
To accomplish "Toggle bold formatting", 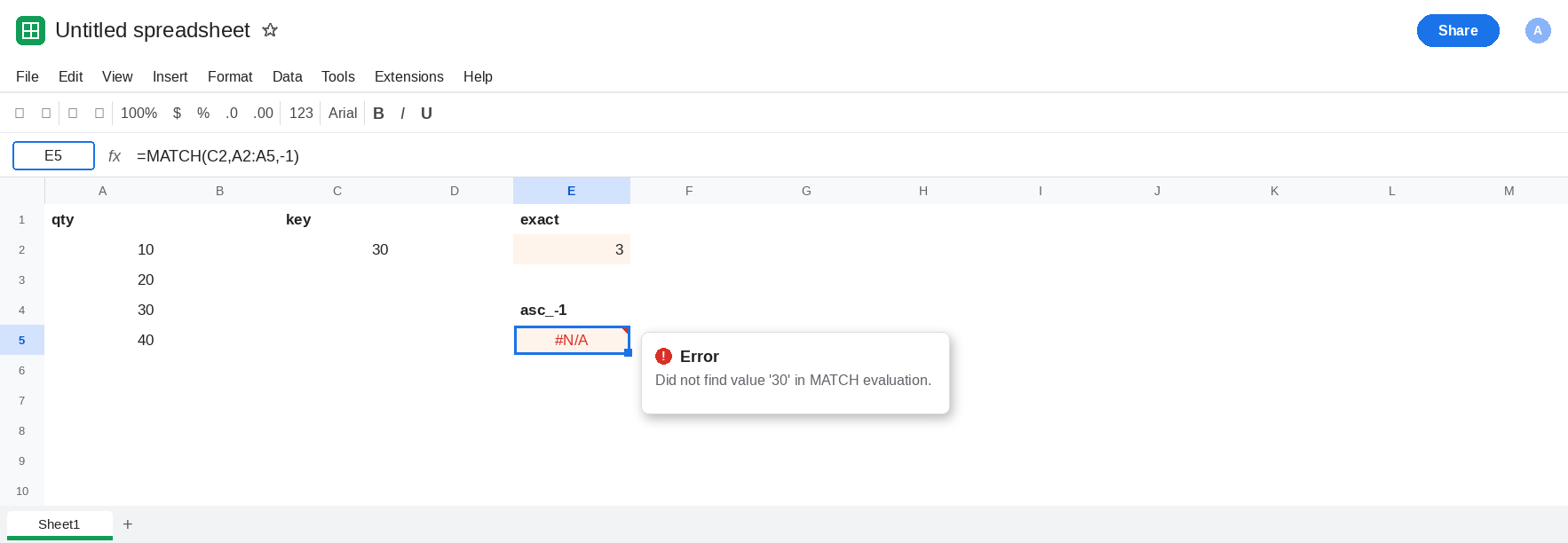I will 378,113.
